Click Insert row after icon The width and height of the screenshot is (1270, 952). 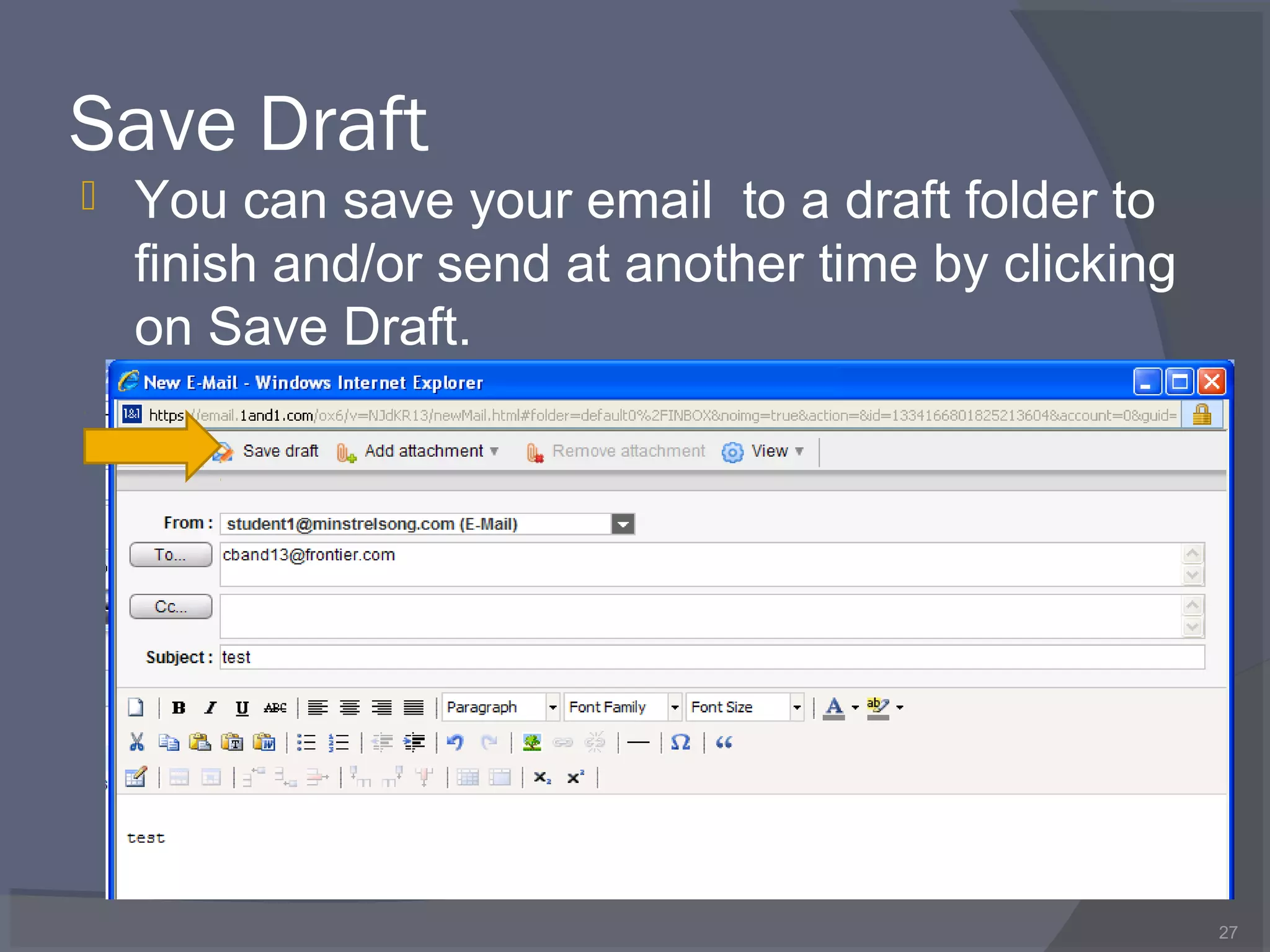click(286, 777)
